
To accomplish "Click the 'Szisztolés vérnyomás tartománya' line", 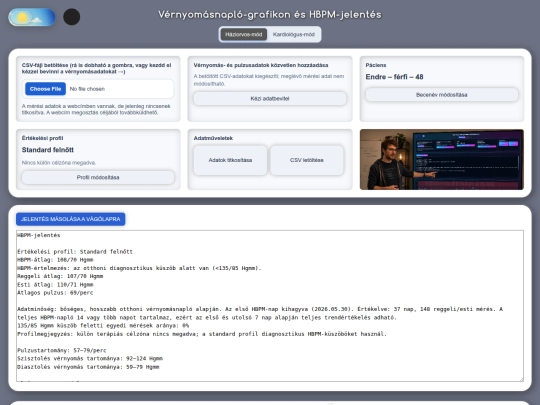I will click(x=90, y=359).
